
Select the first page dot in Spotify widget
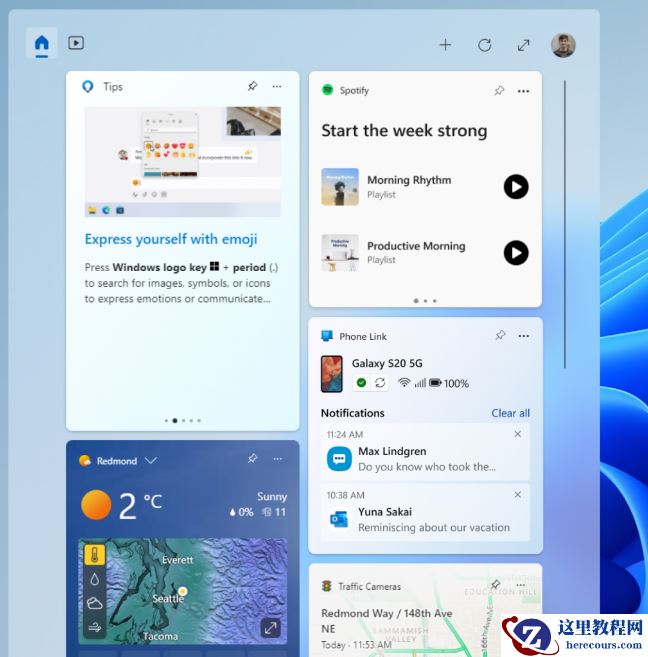click(x=416, y=301)
